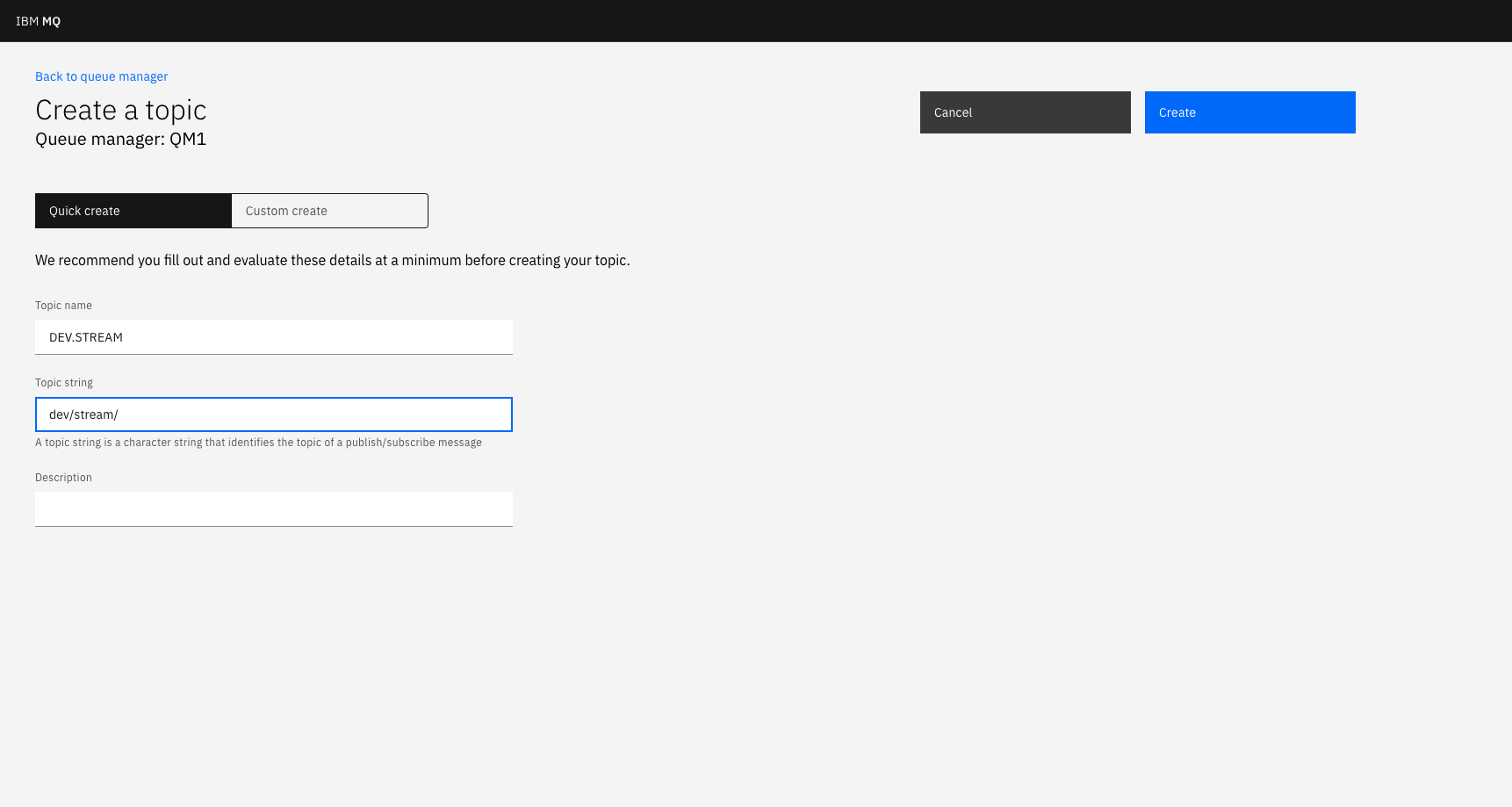Click the Create button
This screenshot has height=807, width=1512.
click(x=1249, y=112)
